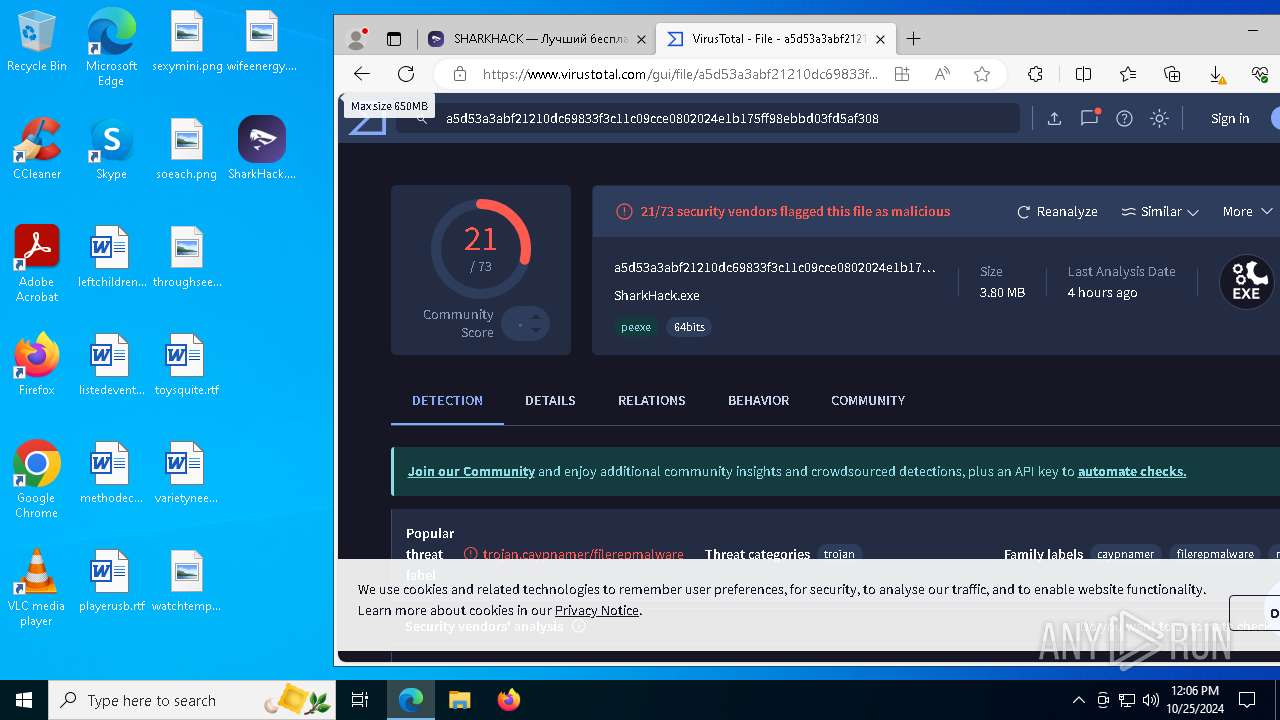This screenshot has width=1280, height=720.
Task: Toggle Edge split screen
Action: point(1083,74)
